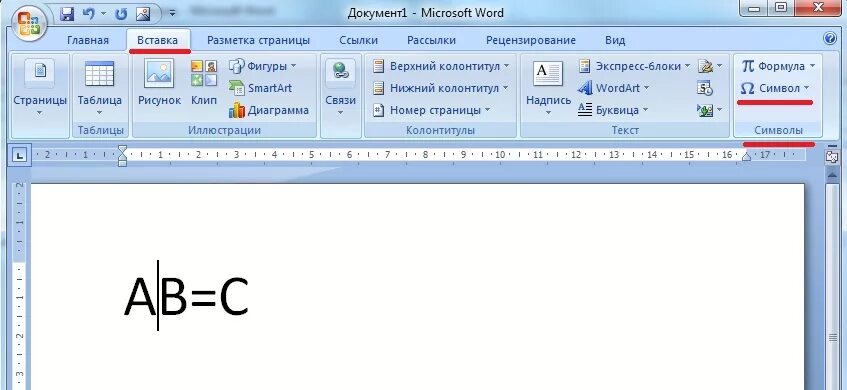Click the insert object icon
This screenshot has width=847, height=390.
pos(705,110)
